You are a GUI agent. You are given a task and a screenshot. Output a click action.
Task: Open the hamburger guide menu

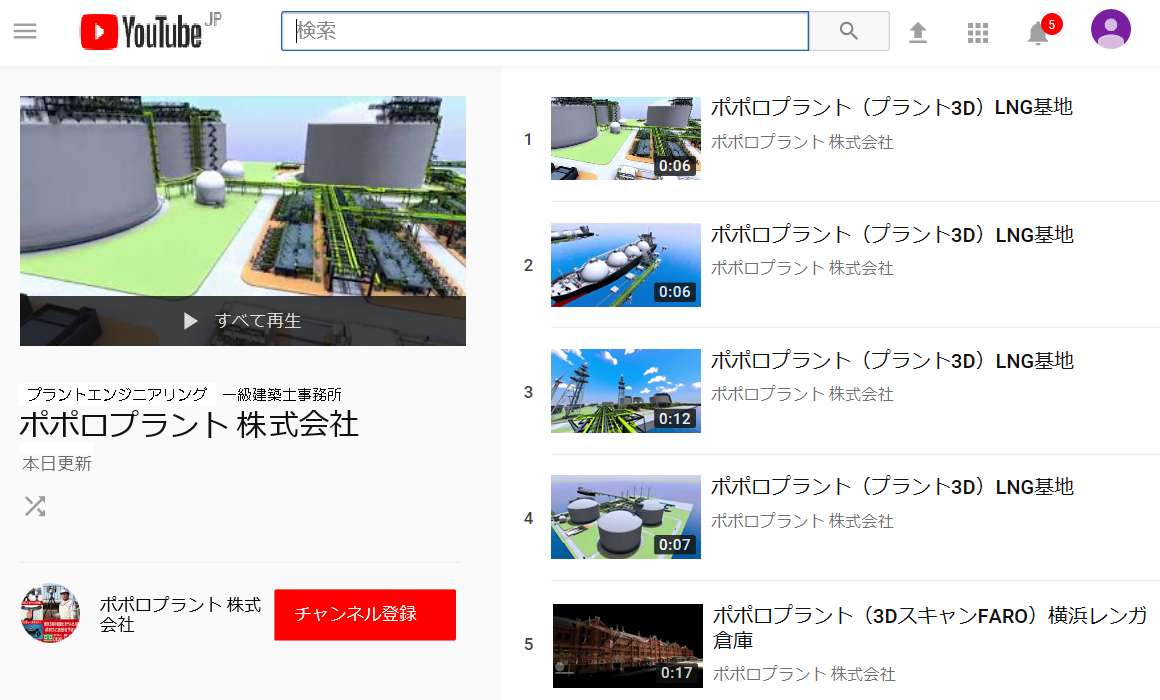pos(25,31)
